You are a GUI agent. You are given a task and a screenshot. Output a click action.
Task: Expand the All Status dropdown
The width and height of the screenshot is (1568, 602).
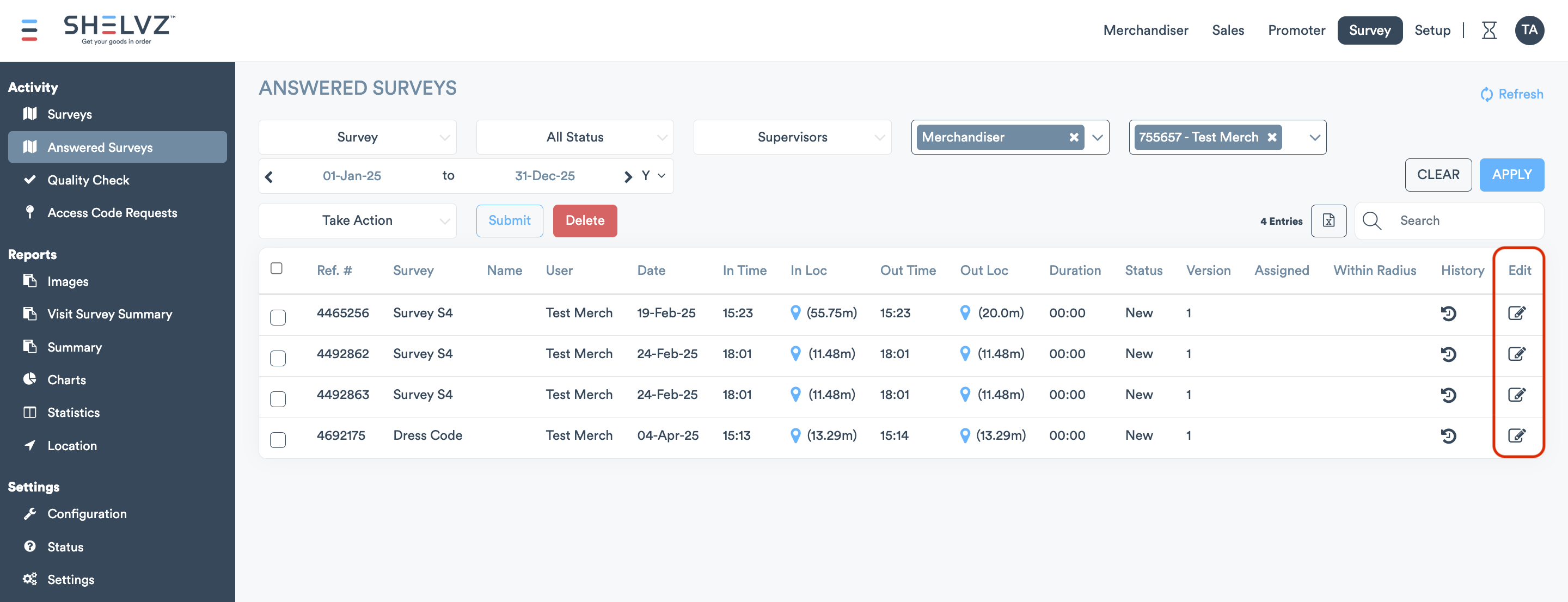coord(574,138)
